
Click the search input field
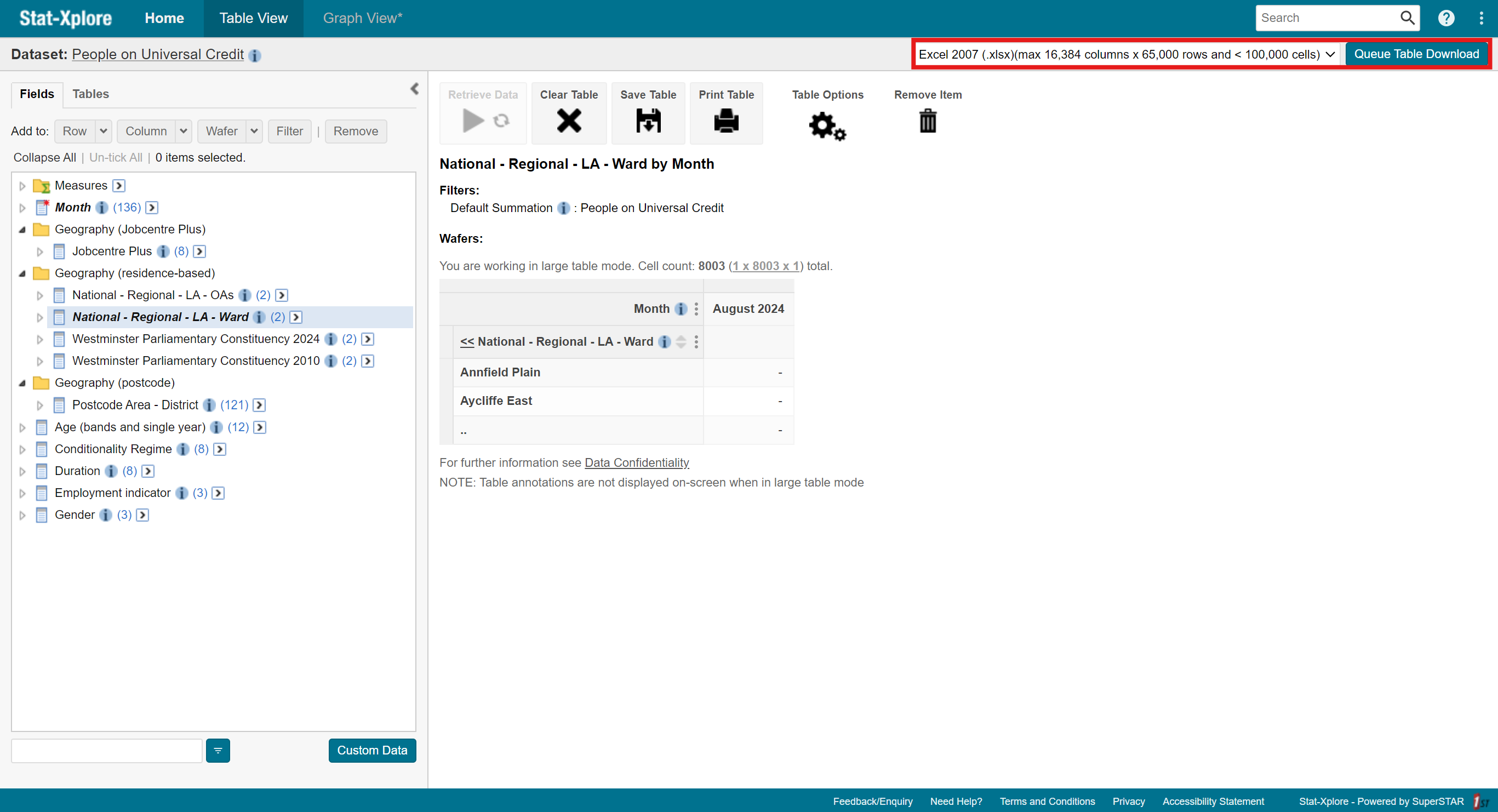tap(1330, 17)
